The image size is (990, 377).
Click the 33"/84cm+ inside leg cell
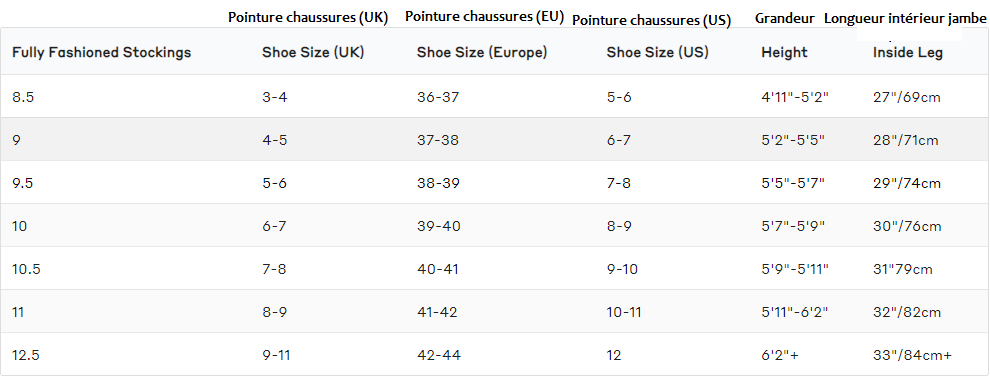(x=912, y=355)
